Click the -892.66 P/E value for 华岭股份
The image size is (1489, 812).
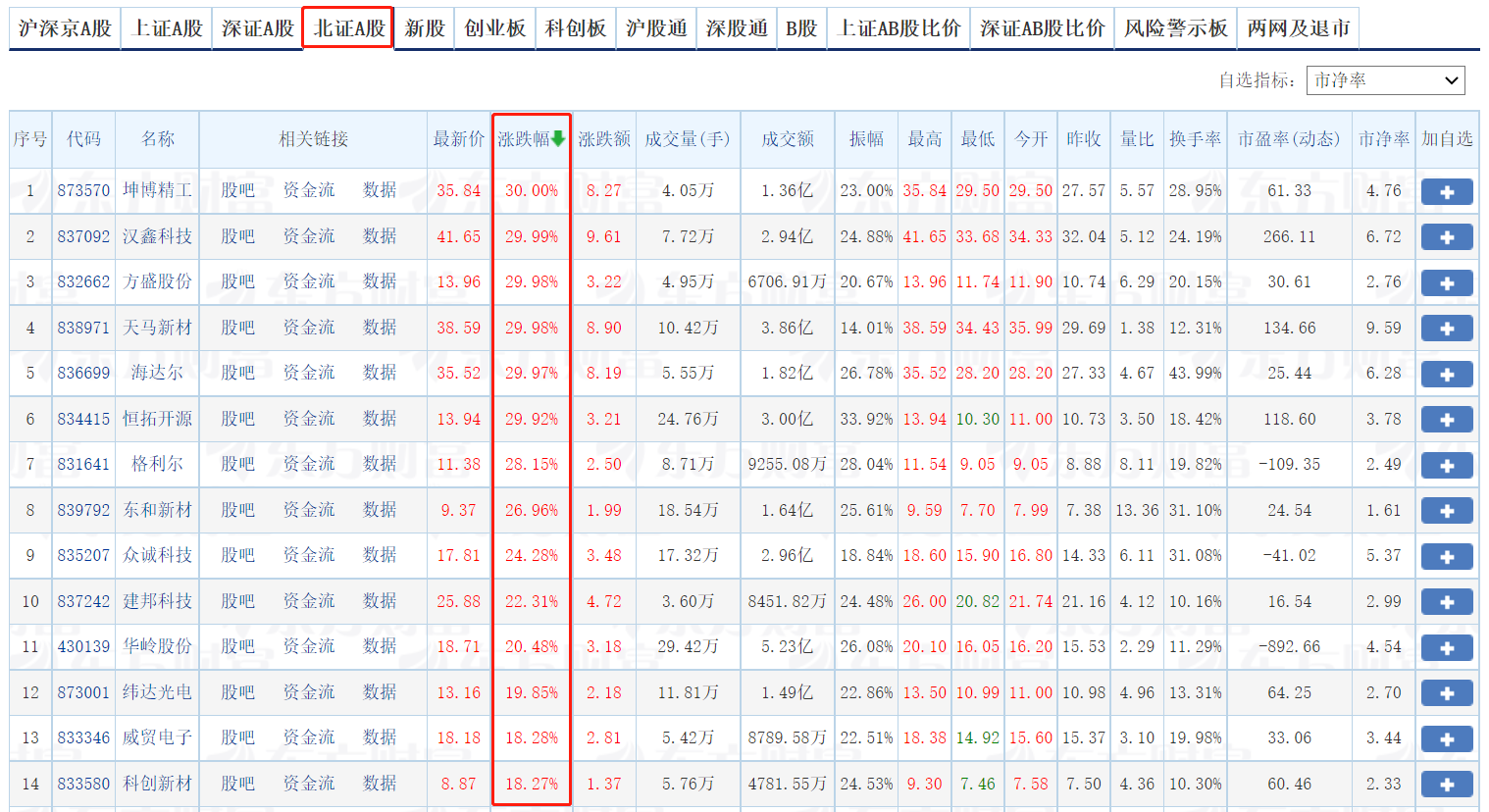click(x=1289, y=646)
